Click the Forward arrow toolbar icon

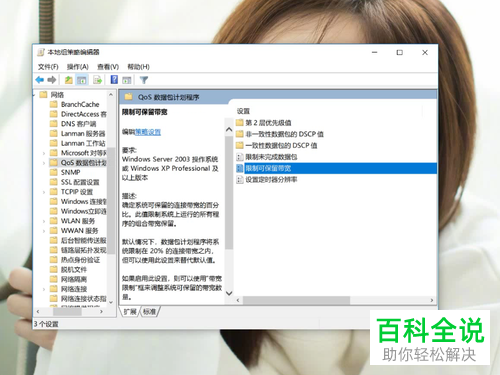pyautogui.click(x=52, y=80)
